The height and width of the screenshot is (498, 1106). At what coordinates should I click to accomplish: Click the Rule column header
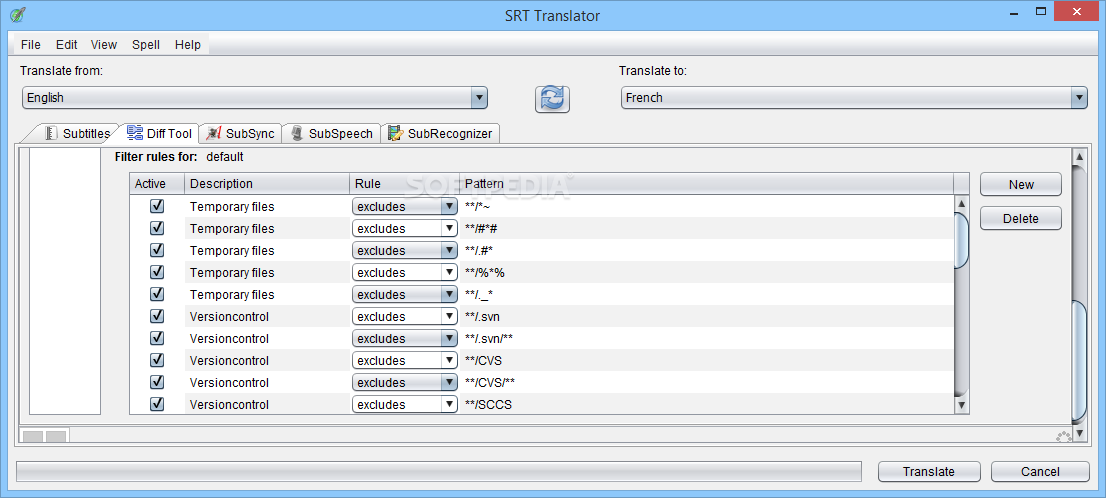(404, 184)
